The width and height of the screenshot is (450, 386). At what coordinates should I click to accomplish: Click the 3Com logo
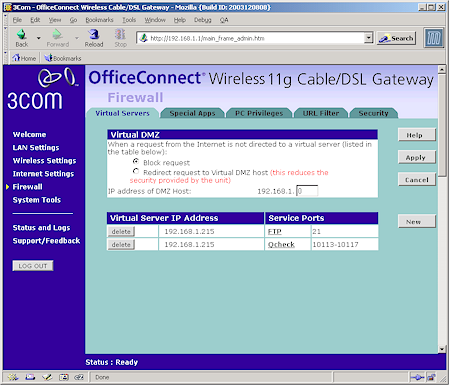click(43, 89)
